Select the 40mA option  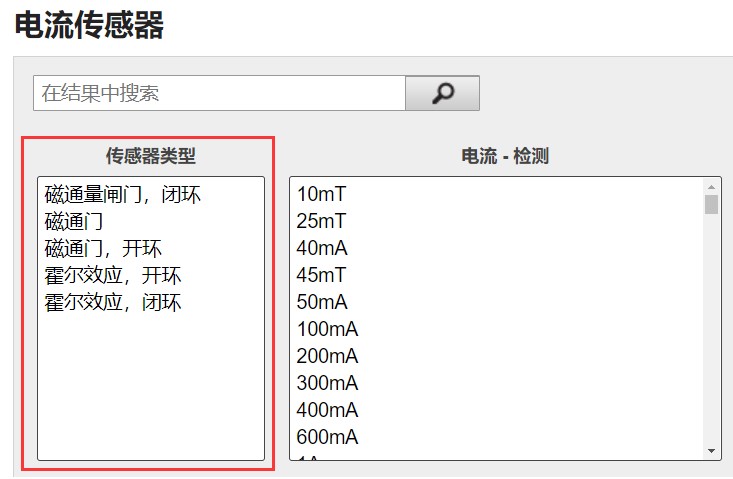[x=322, y=248]
